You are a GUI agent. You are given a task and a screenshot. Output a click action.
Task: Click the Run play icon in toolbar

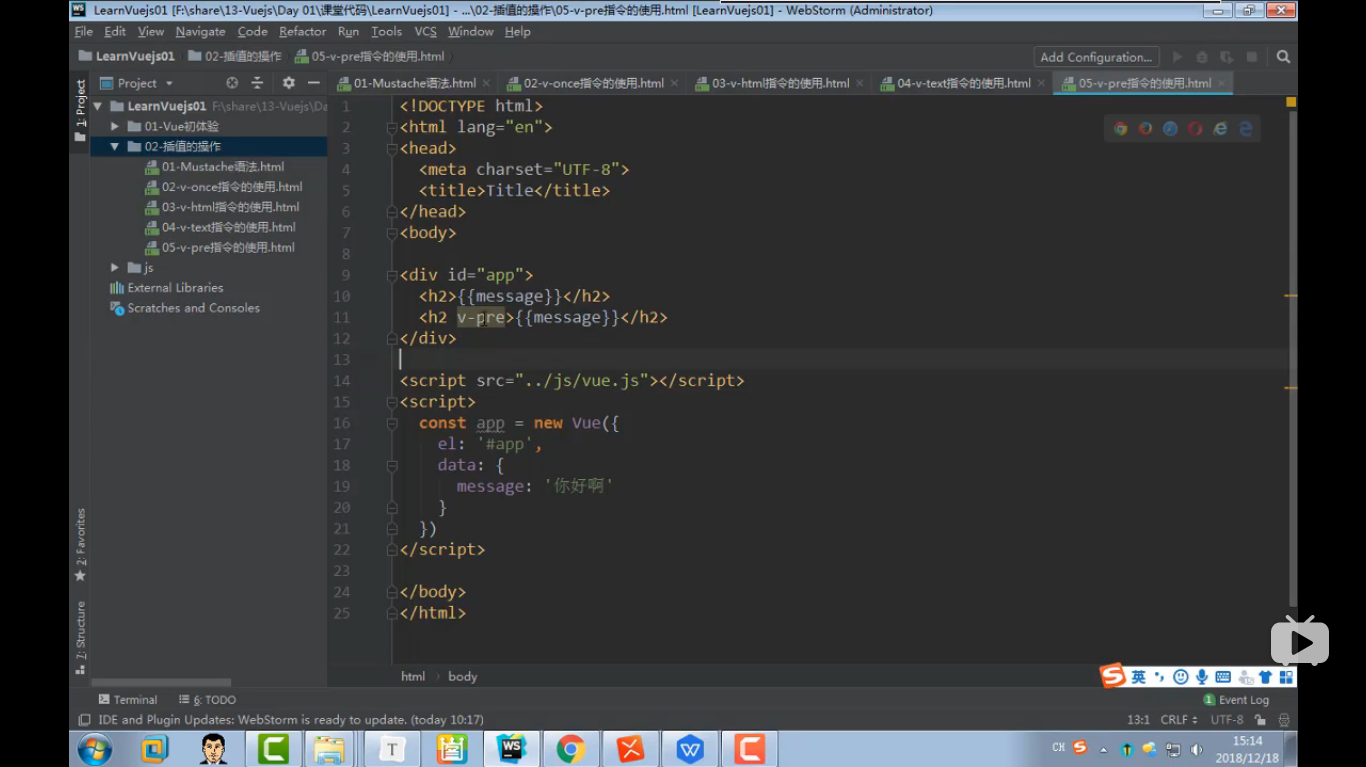click(x=1178, y=57)
